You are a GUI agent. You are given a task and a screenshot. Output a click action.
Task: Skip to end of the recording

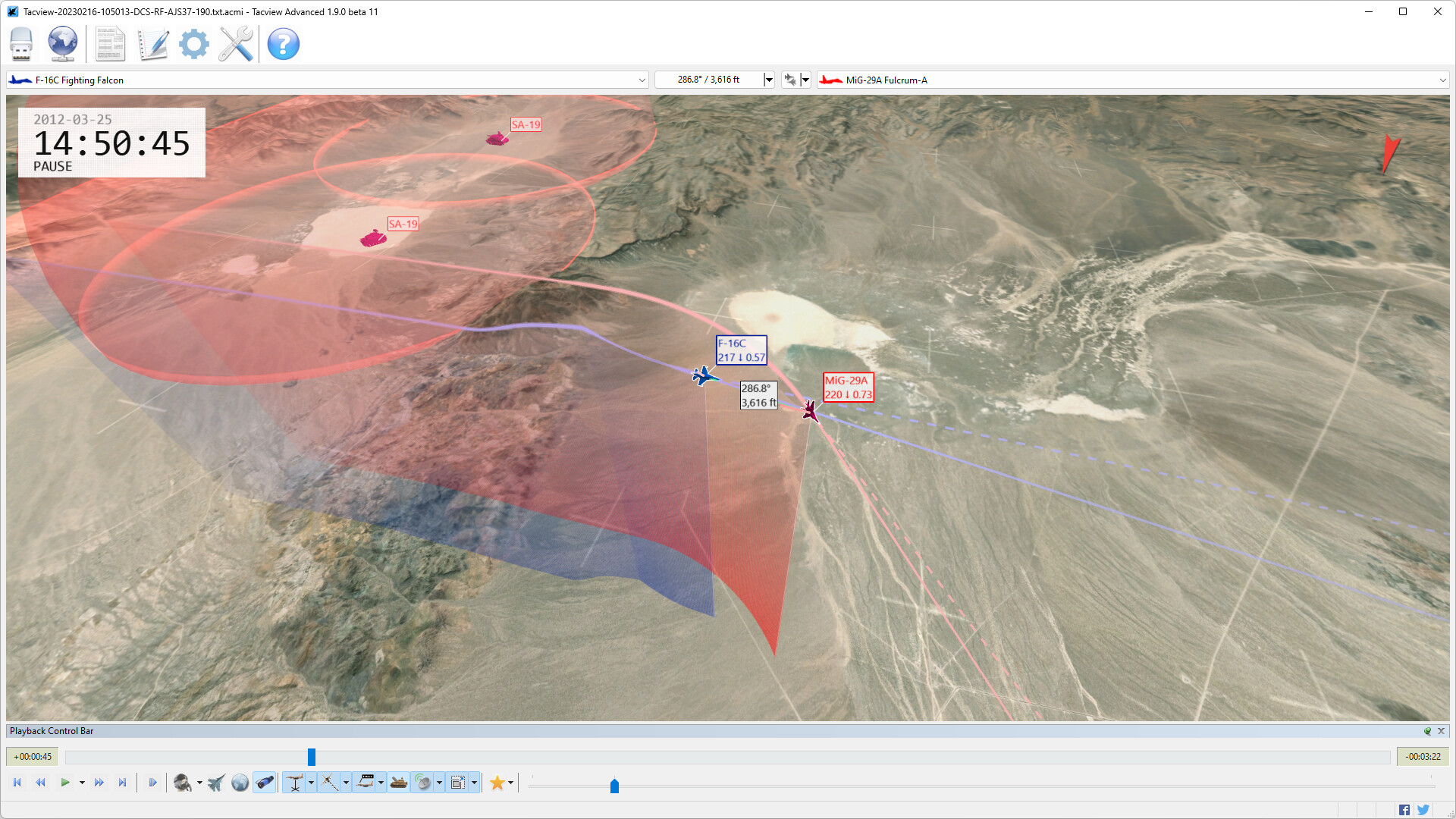(x=123, y=782)
